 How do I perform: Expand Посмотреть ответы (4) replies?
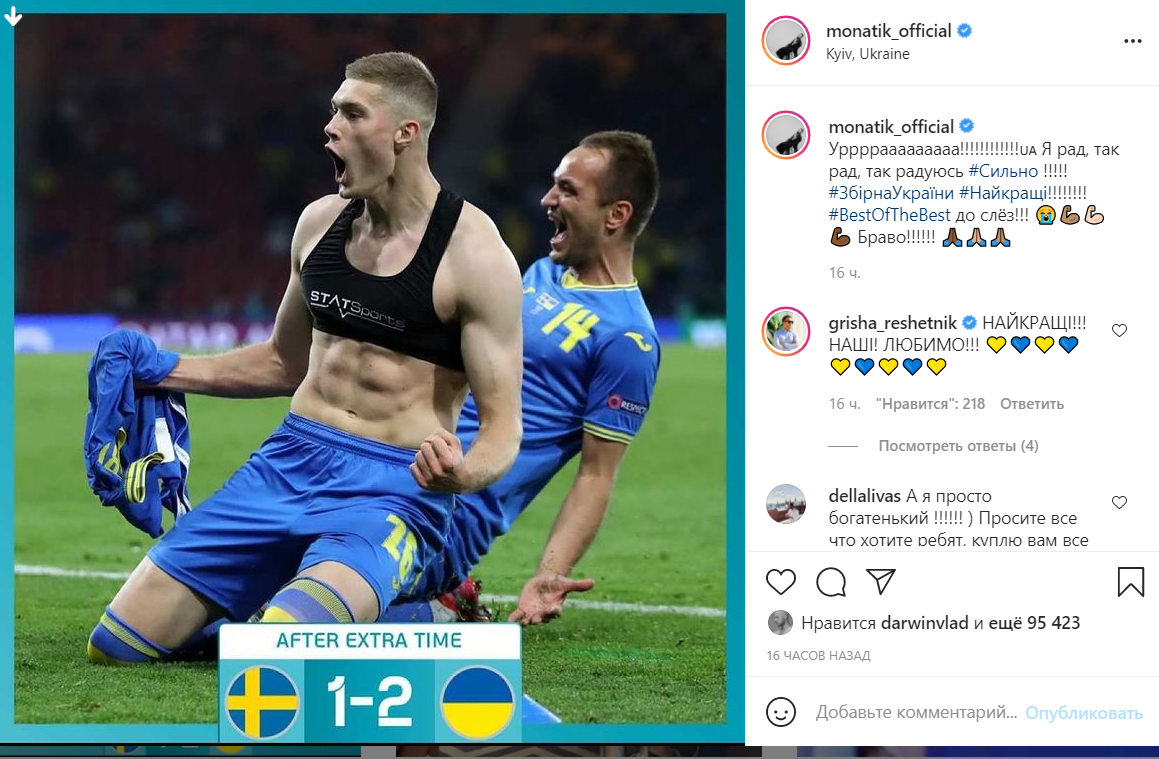(x=958, y=446)
